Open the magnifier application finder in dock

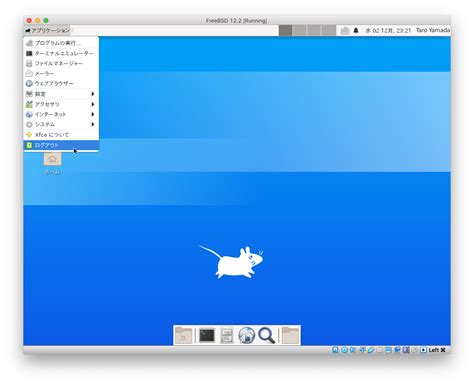tap(267, 335)
